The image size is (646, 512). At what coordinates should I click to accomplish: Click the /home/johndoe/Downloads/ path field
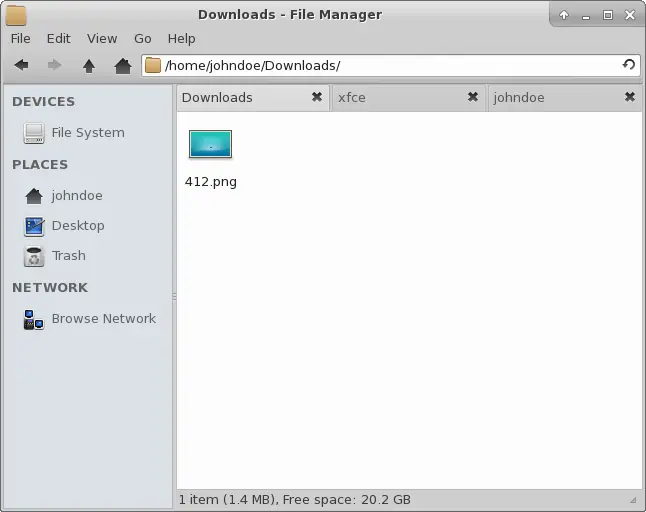pyautogui.click(x=391, y=65)
